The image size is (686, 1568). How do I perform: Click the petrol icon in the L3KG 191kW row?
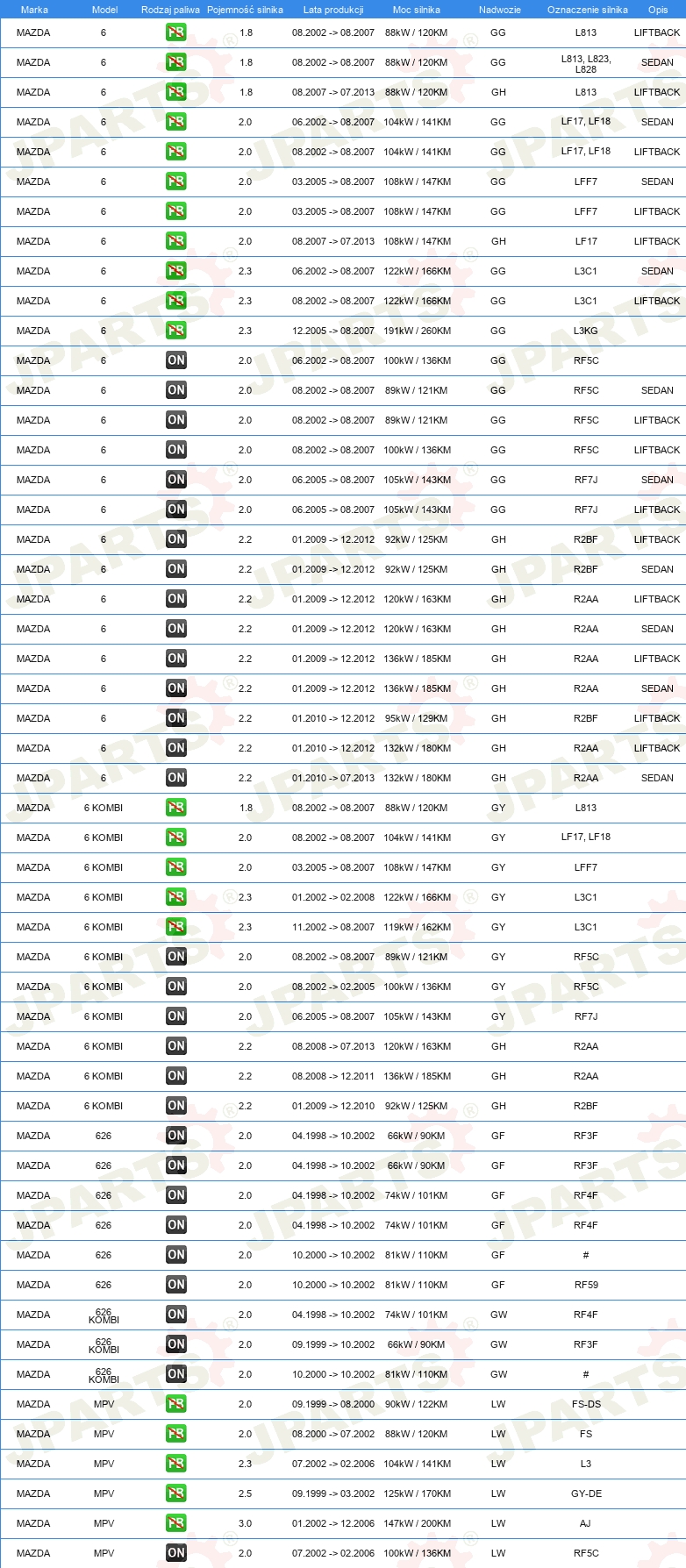click(176, 331)
